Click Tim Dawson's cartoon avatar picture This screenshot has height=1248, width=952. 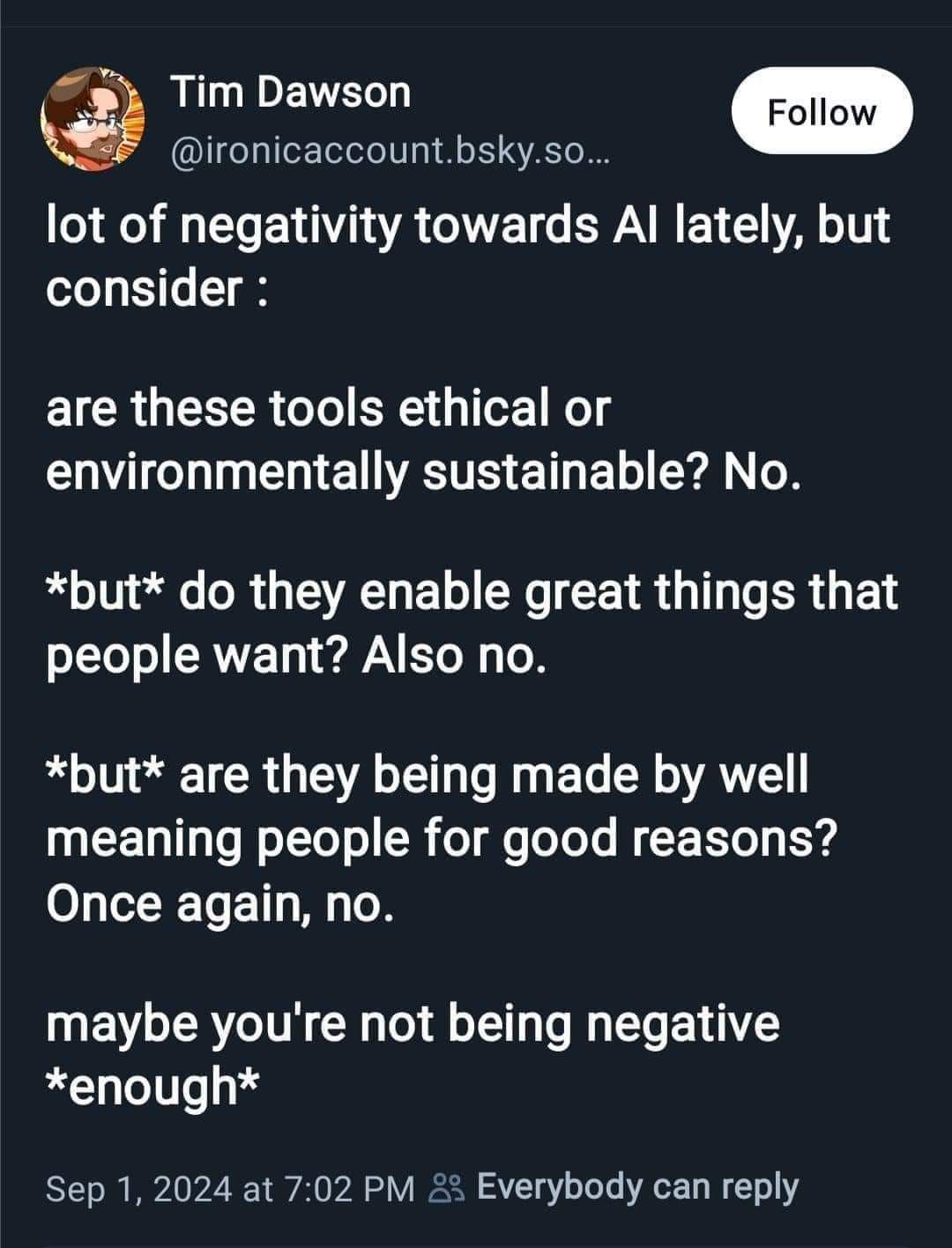[x=93, y=121]
